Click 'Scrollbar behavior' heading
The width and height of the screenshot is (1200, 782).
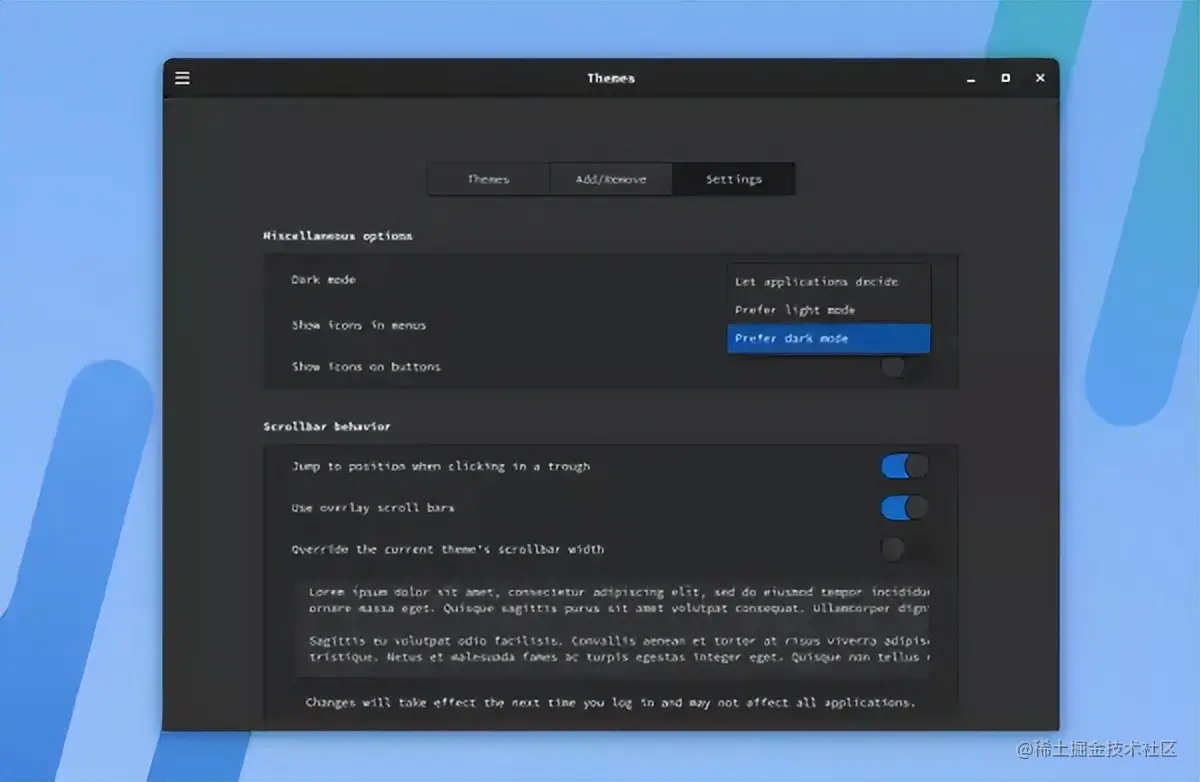pyautogui.click(x=327, y=426)
